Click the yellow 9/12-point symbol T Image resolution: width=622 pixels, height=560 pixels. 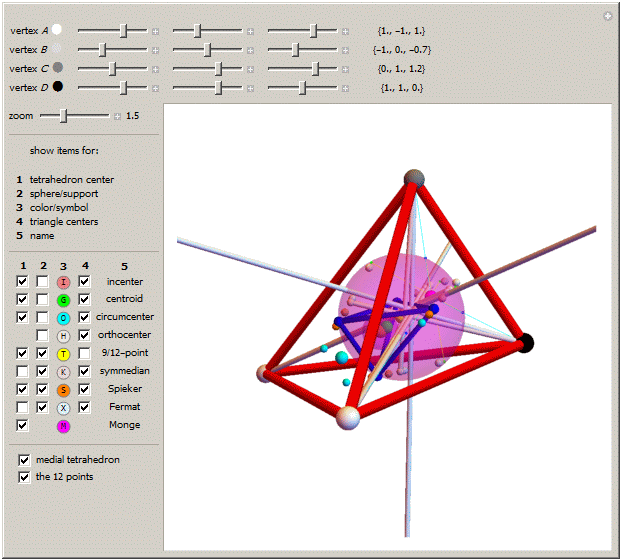click(x=63, y=354)
